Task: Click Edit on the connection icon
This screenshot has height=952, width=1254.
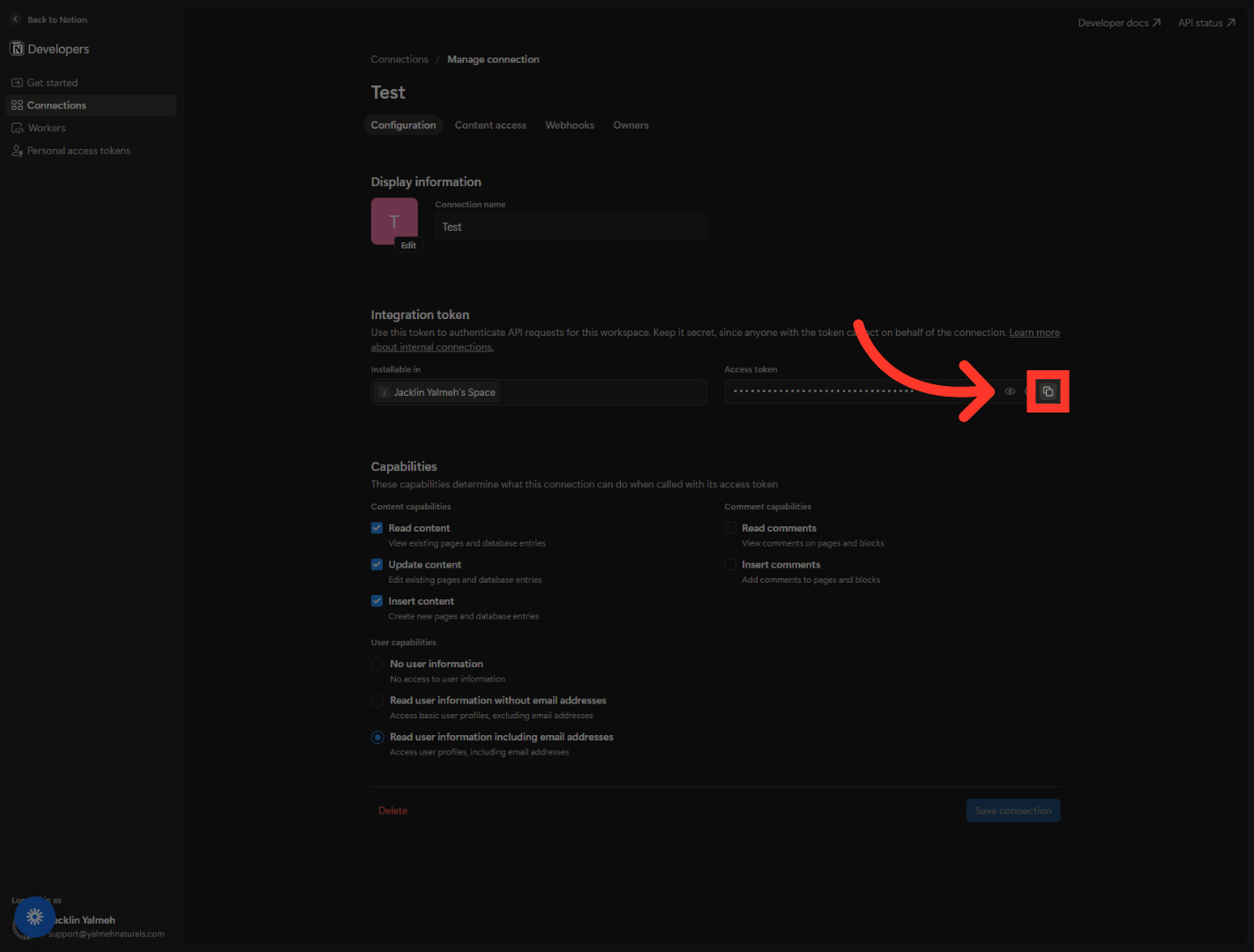Action: 408,245
